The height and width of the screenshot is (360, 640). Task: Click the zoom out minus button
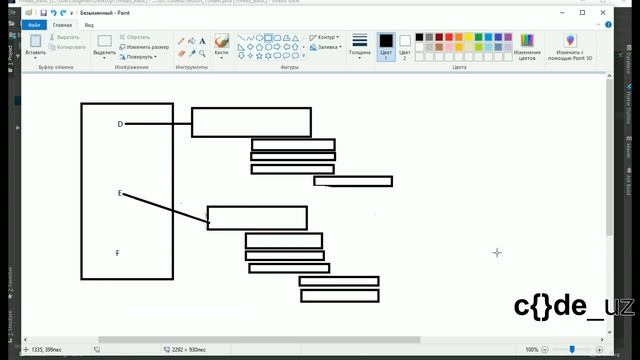coord(544,350)
